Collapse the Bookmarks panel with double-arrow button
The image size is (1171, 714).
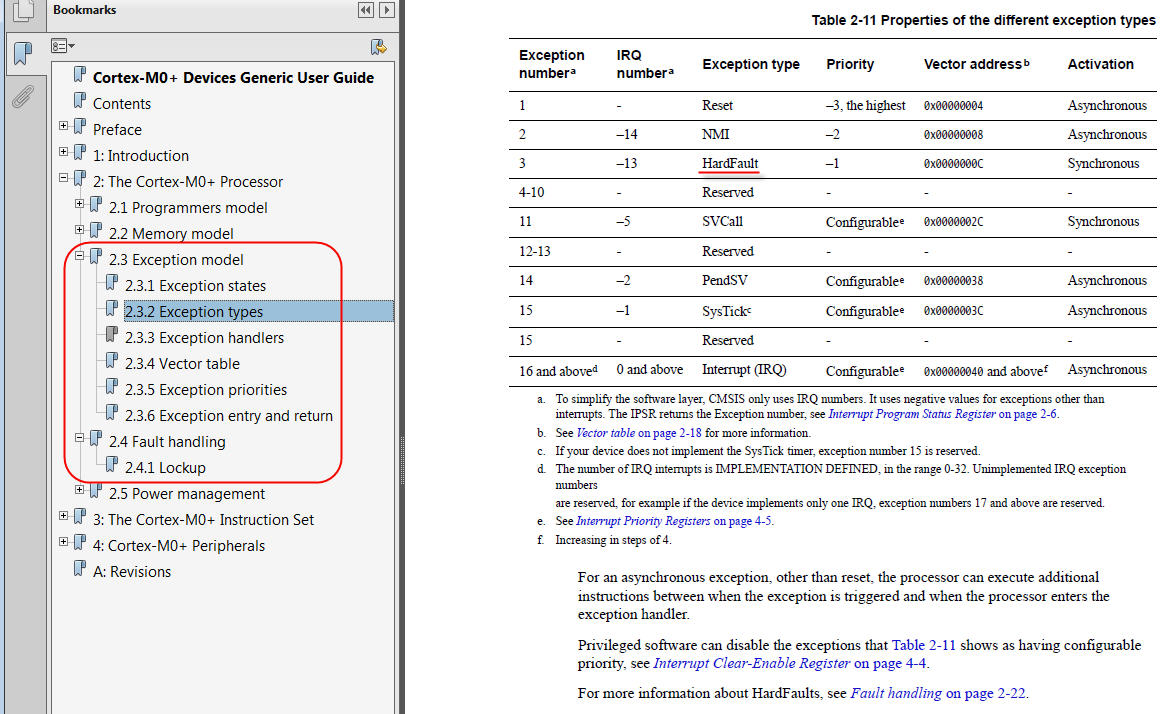coord(365,10)
